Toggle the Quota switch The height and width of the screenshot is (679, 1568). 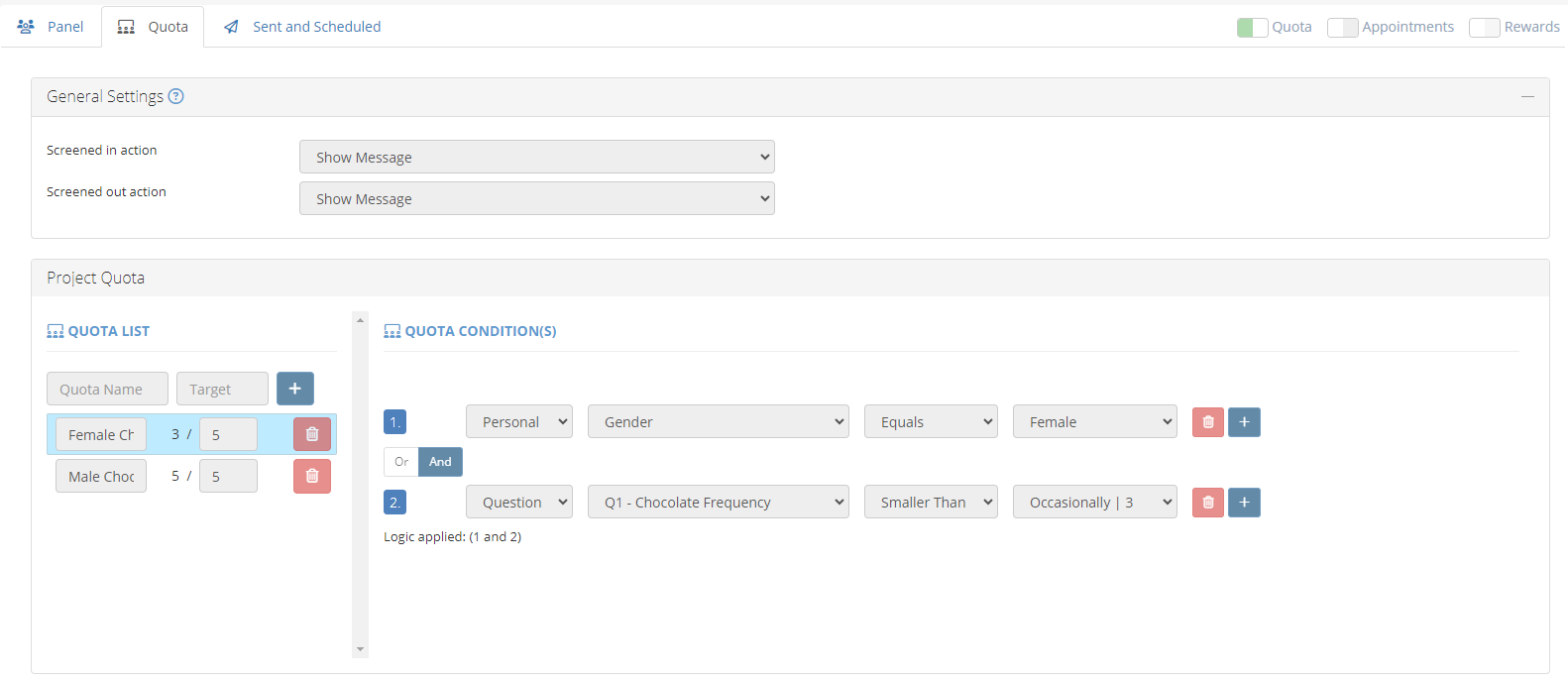coord(1252,28)
